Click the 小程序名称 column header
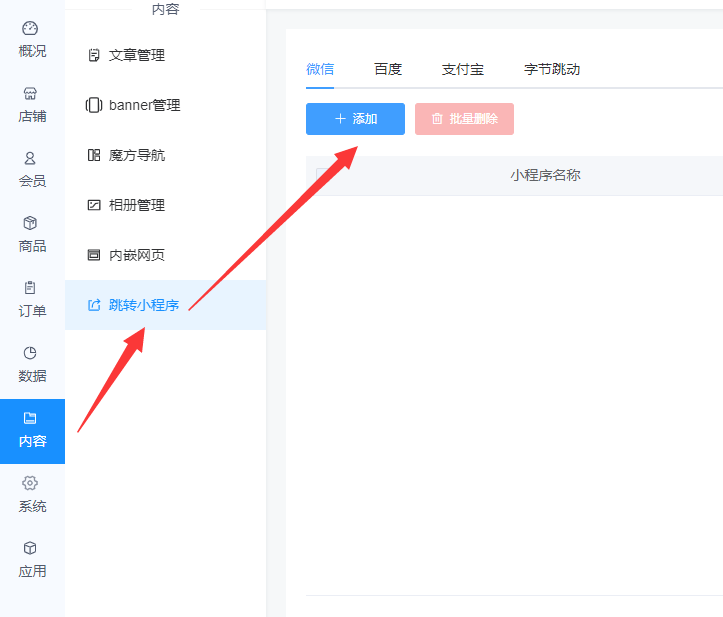This screenshot has width=723, height=617. (545, 175)
